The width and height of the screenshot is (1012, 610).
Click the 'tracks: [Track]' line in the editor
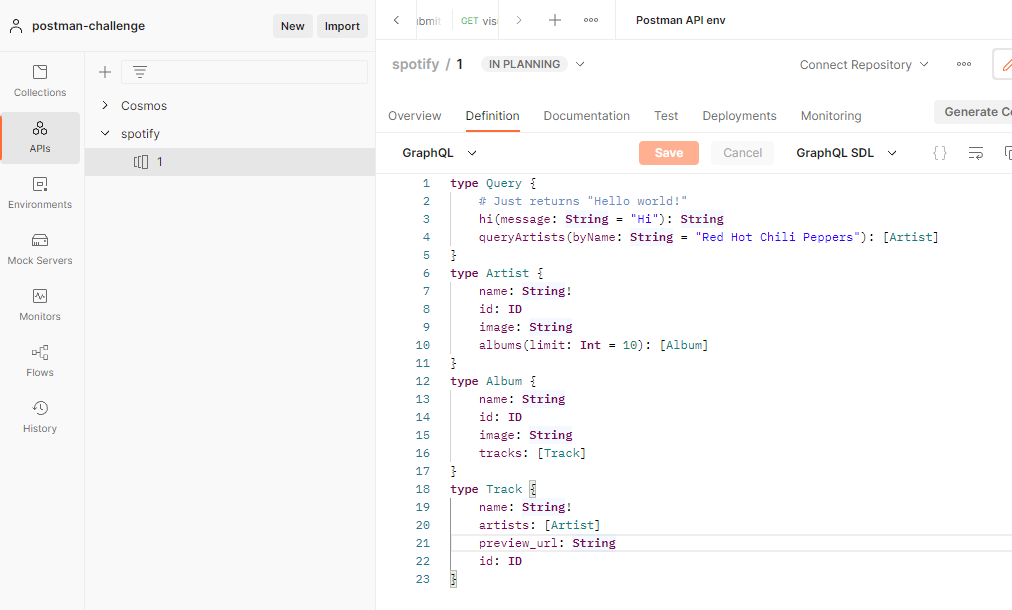click(532, 453)
